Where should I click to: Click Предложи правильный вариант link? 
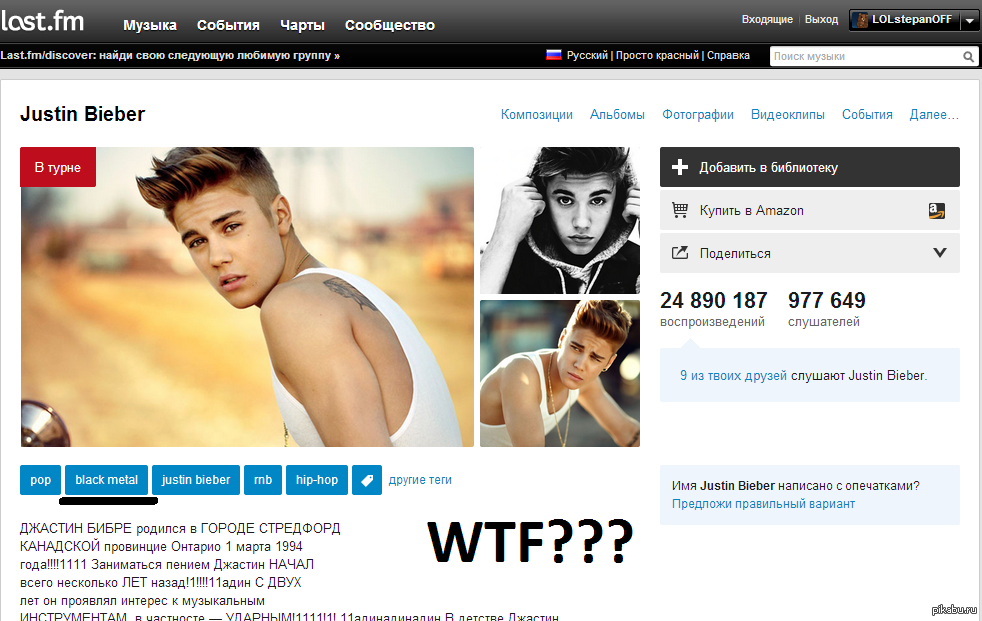tap(763, 504)
